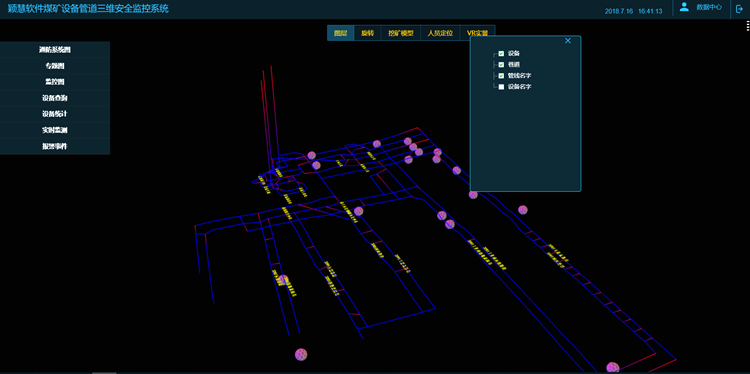Open 监控图 in the sidebar
Viewport: 750px width, 374px height.
point(55,82)
